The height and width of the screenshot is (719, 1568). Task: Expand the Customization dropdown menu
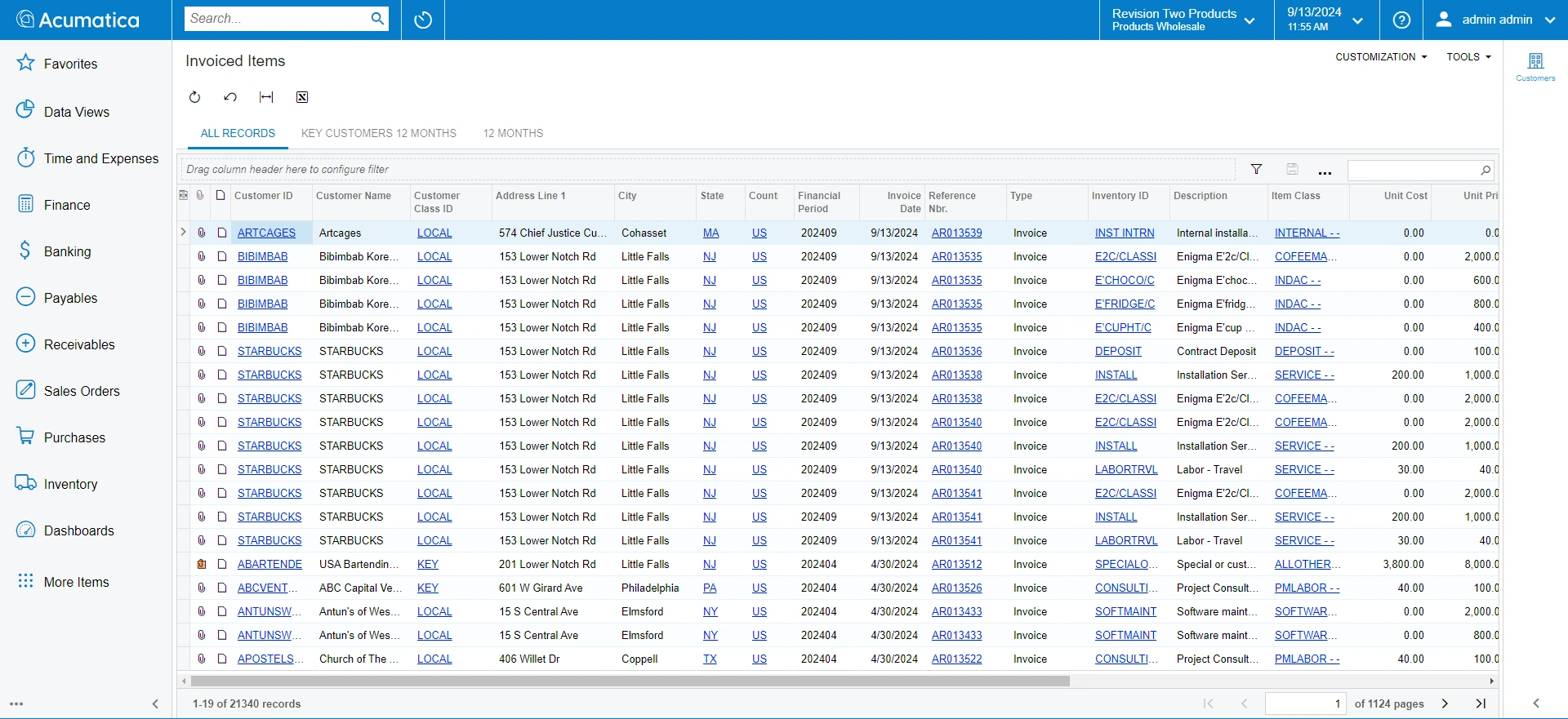1381,57
